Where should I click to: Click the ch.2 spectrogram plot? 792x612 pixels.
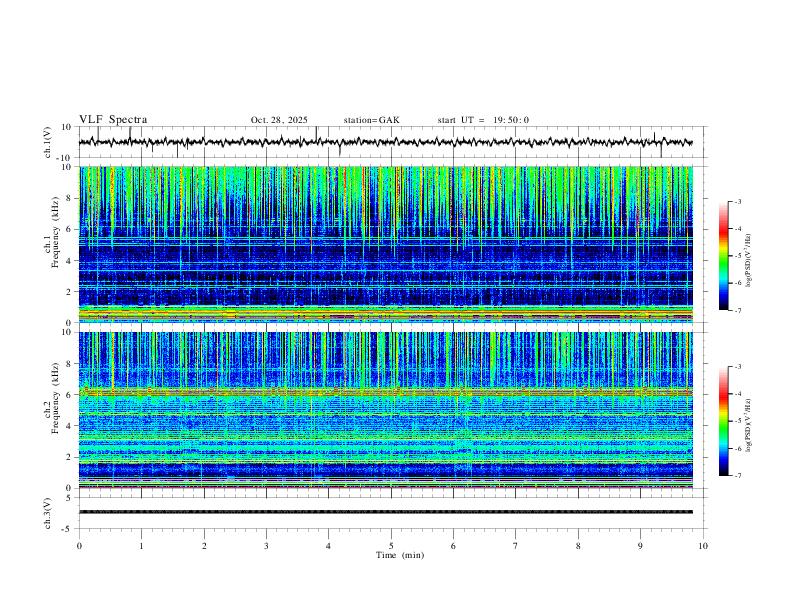(385, 410)
